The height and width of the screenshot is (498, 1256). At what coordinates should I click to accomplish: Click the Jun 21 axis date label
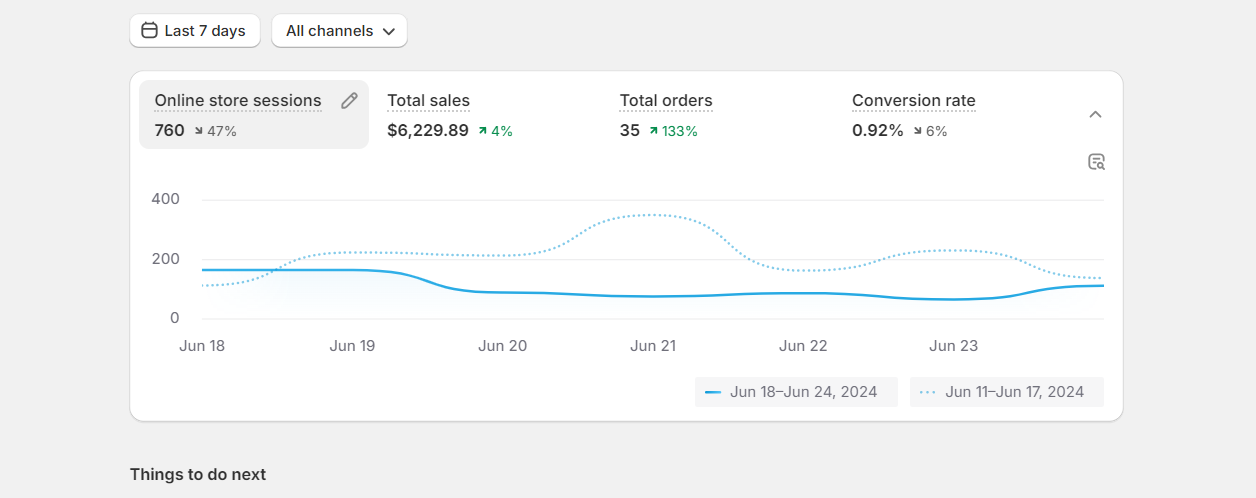click(x=653, y=346)
